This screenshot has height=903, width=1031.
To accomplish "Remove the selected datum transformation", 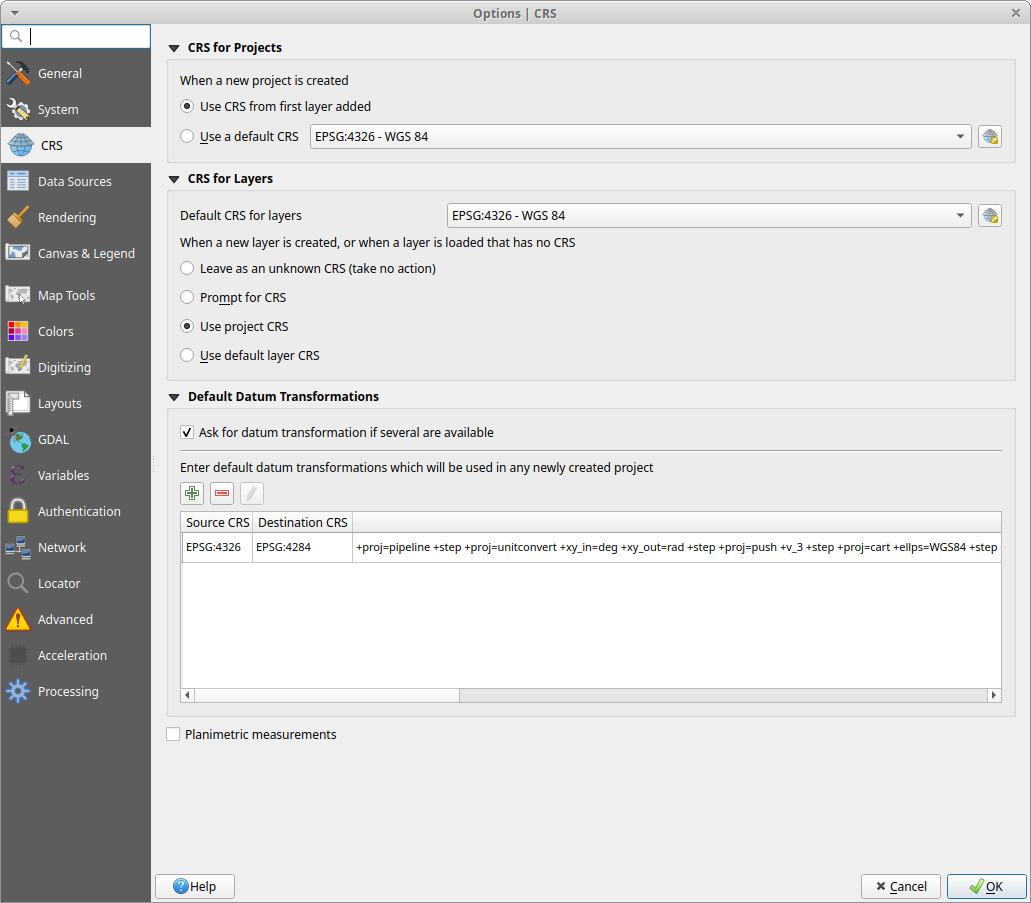I will click(x=221, y=493).
